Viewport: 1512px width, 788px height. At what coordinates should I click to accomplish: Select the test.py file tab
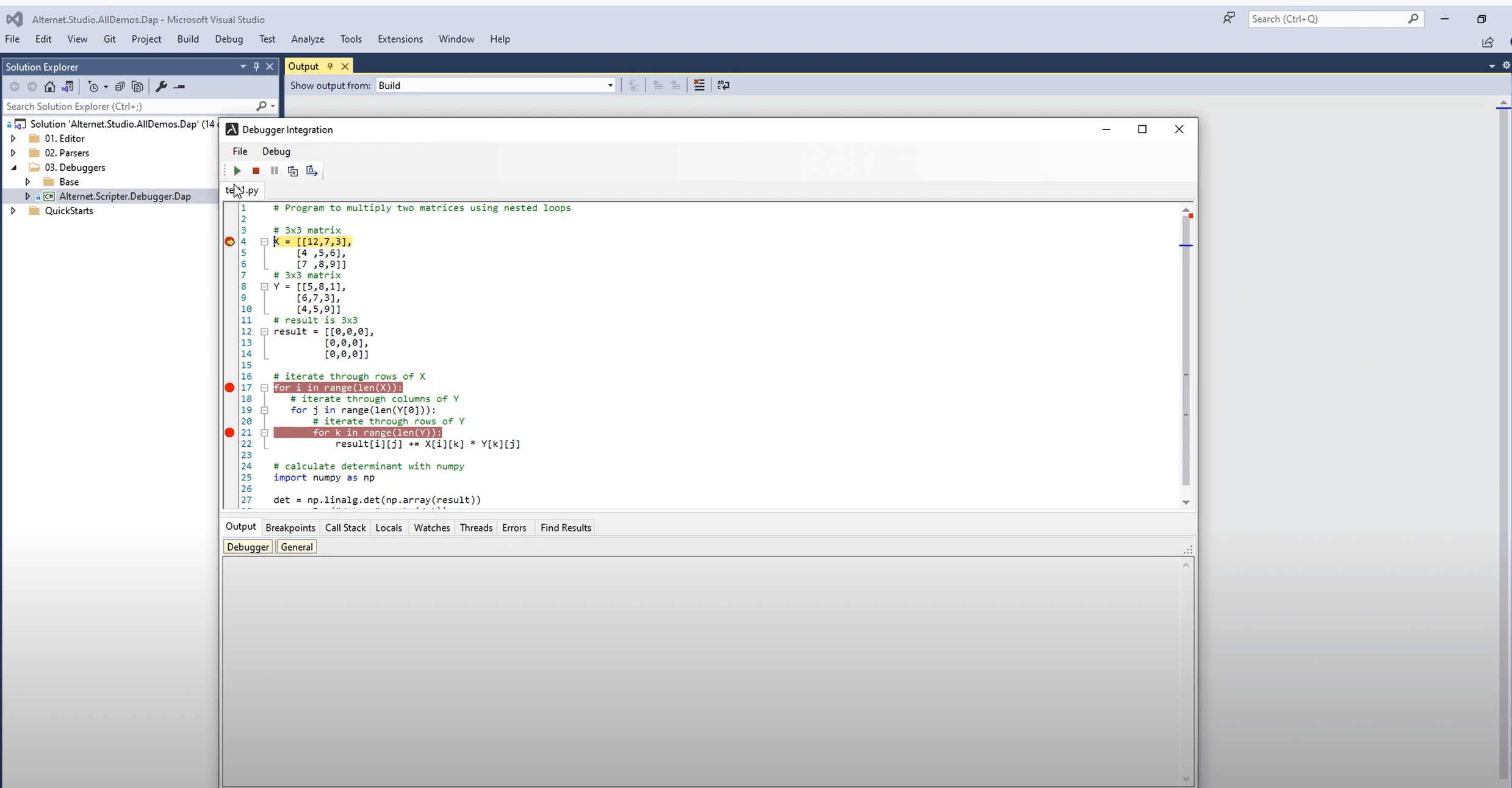(242, 190)
